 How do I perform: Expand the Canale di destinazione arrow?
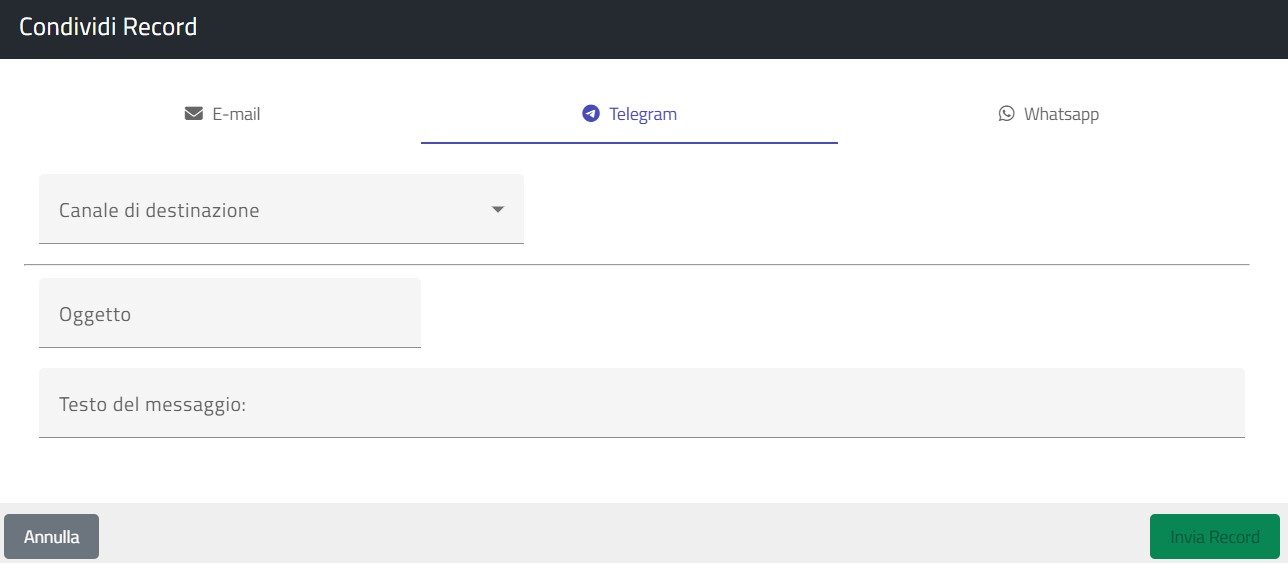[498, 210]
